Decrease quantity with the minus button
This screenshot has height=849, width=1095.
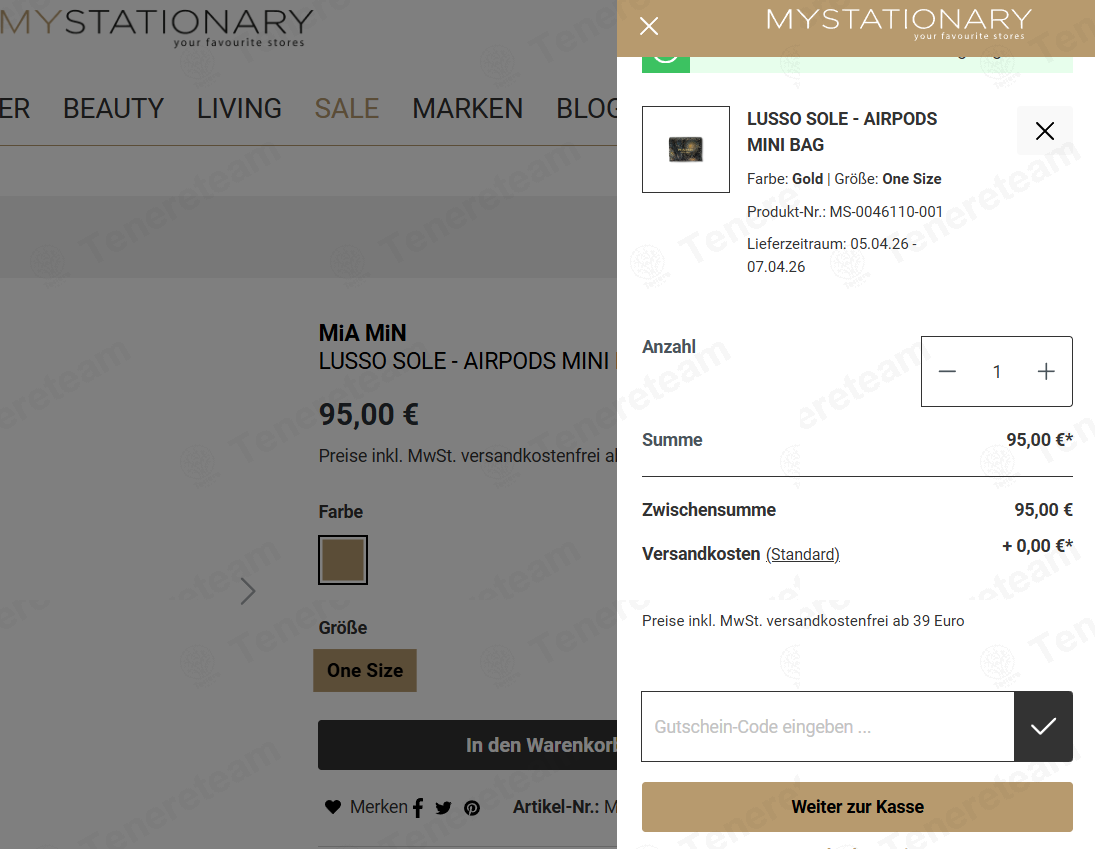click(947, 371)
